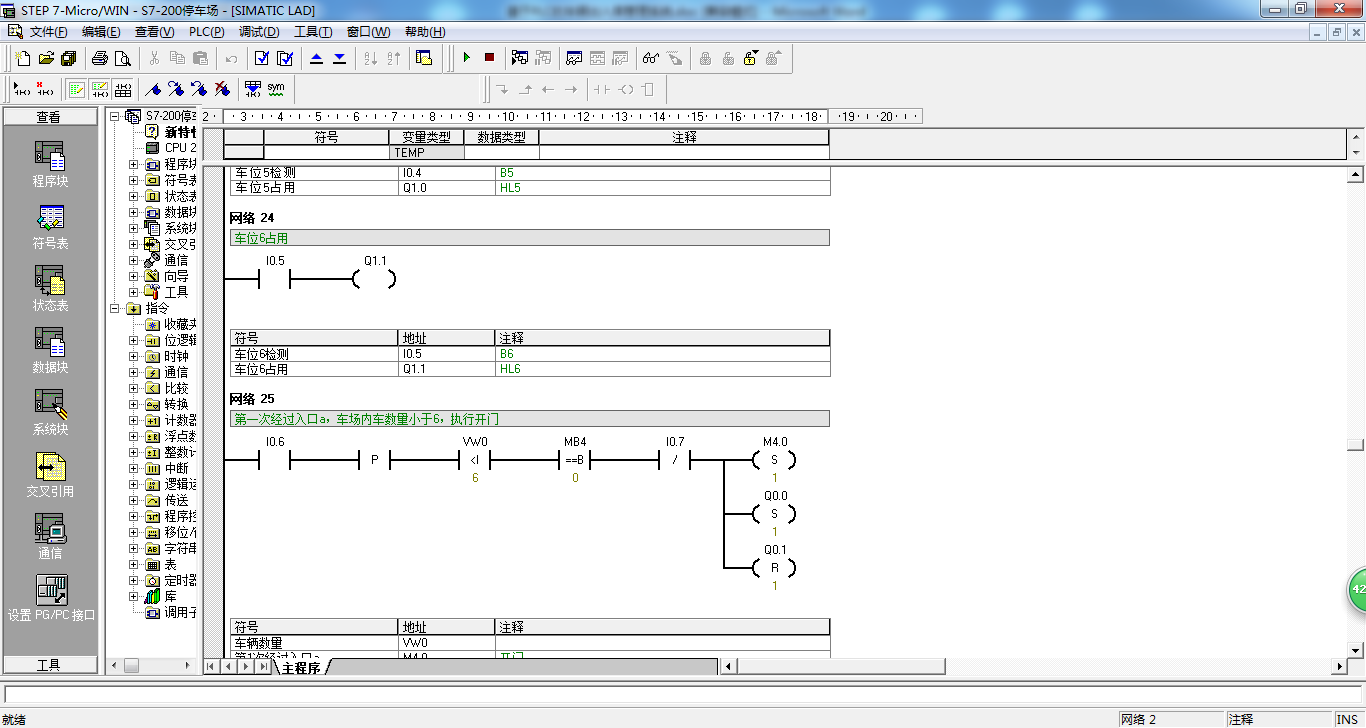This screenshot has height=728, width=1366.
Task: Click the first-tab navigation arrow beside 主程序
Action: click(x=212, y=666)
